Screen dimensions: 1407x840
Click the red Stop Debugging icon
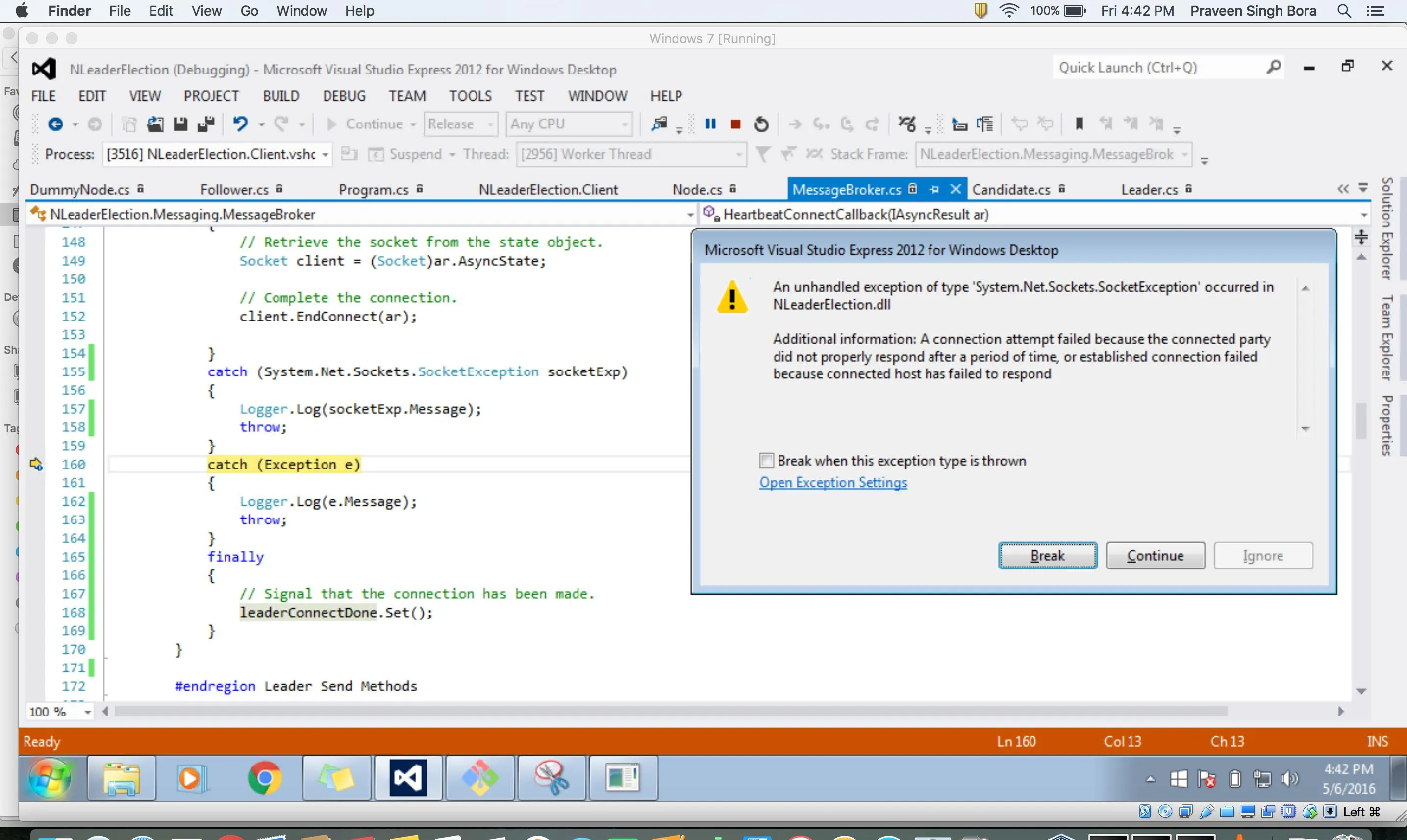coord(735,124)
